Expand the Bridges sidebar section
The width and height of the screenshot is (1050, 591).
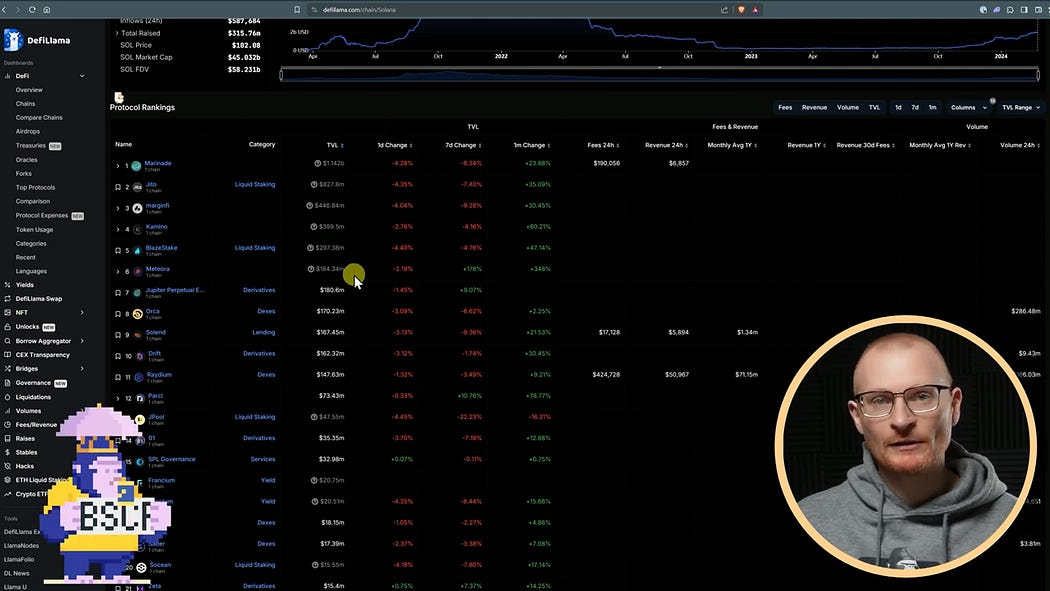82,369
